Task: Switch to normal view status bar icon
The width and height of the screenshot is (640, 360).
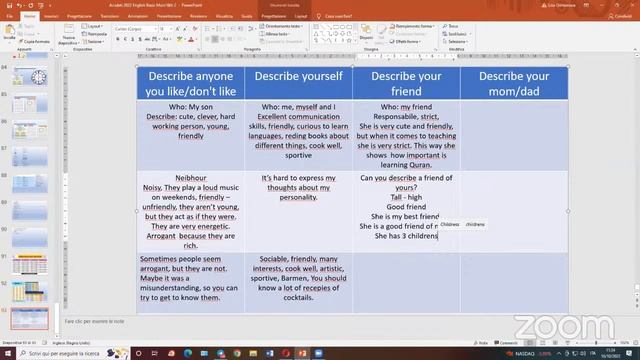Action: [x=530, y=343]
